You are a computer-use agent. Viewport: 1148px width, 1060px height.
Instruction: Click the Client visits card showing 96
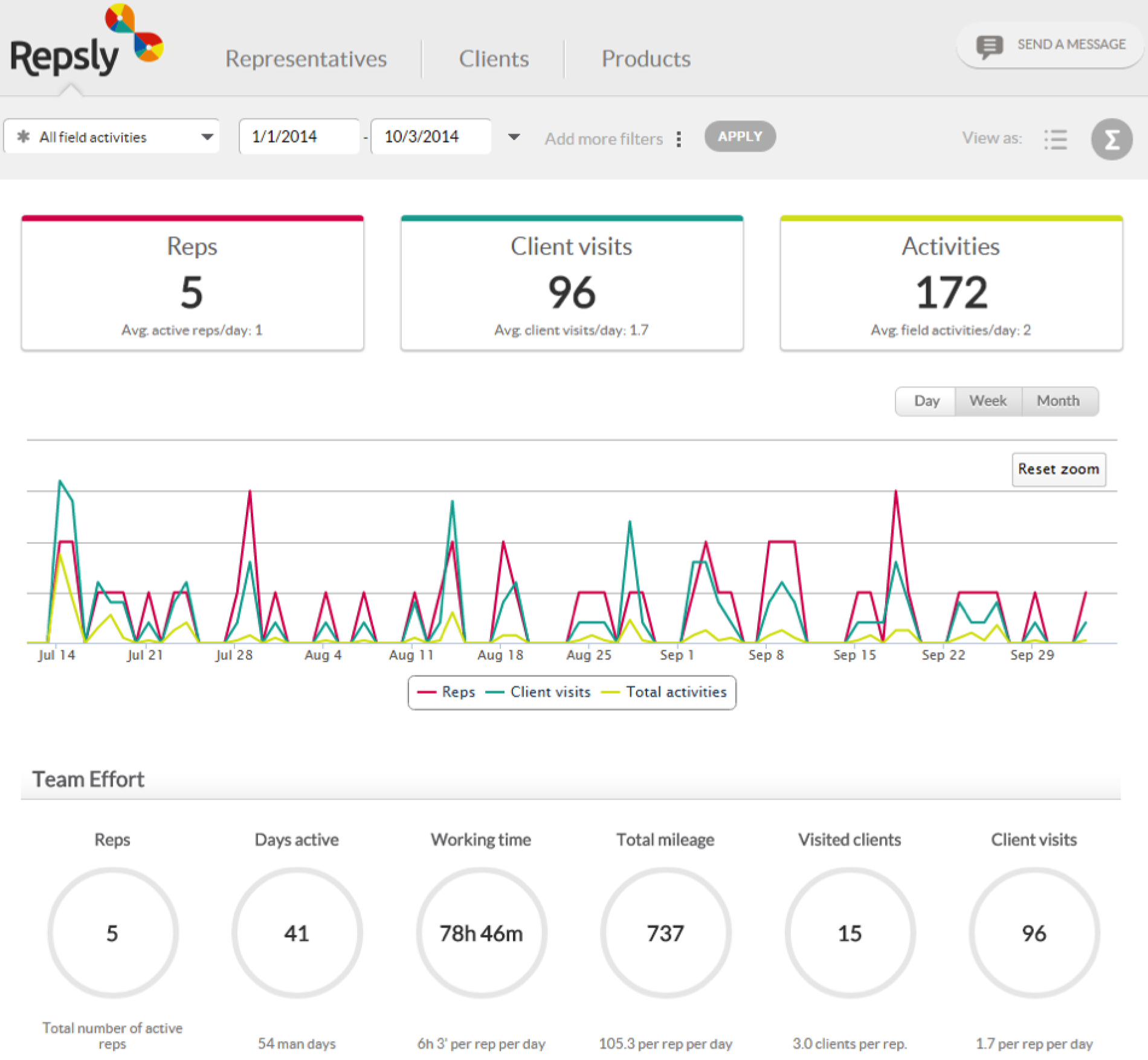[572, 283]
